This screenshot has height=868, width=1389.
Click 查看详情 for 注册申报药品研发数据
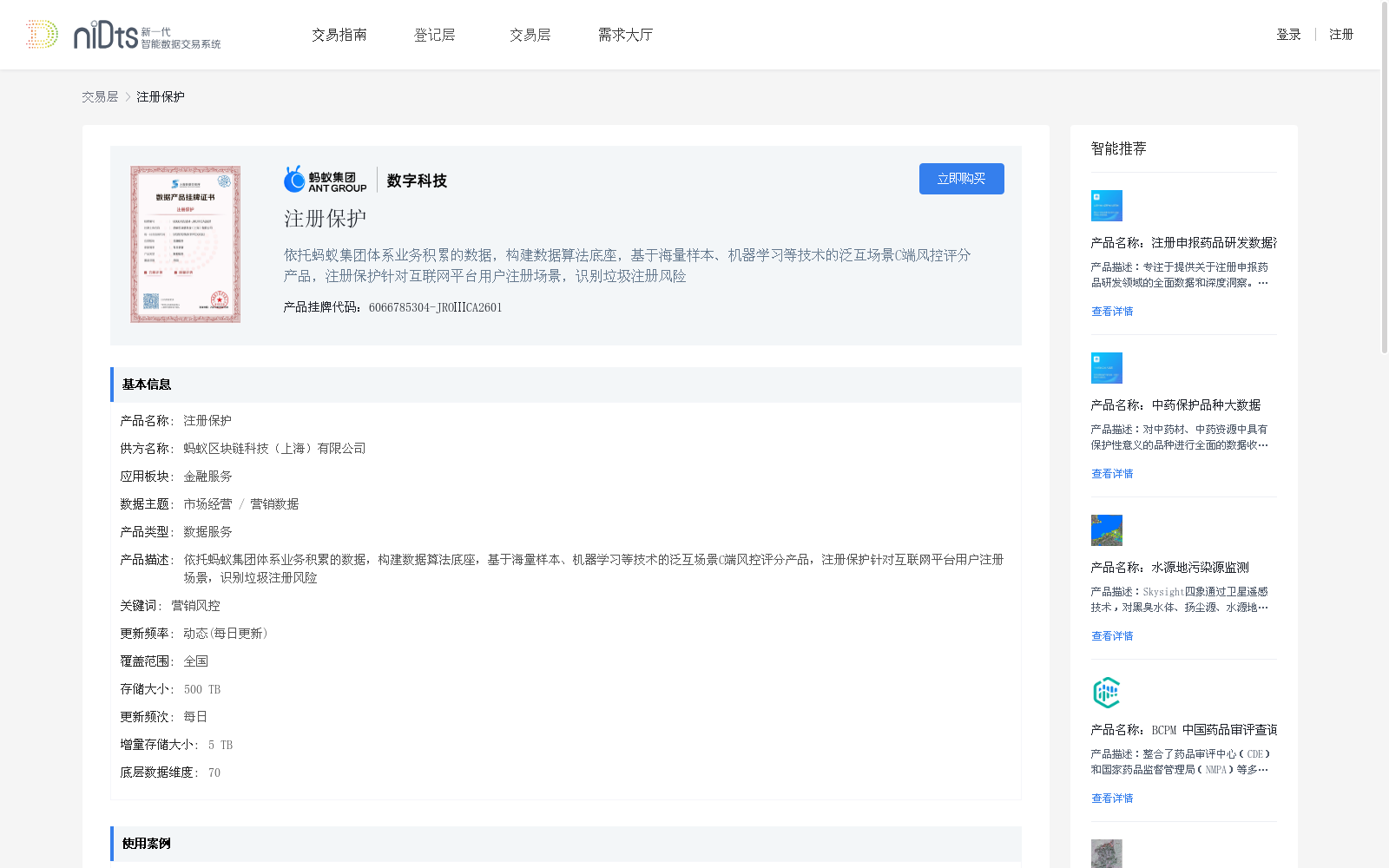1112,312
